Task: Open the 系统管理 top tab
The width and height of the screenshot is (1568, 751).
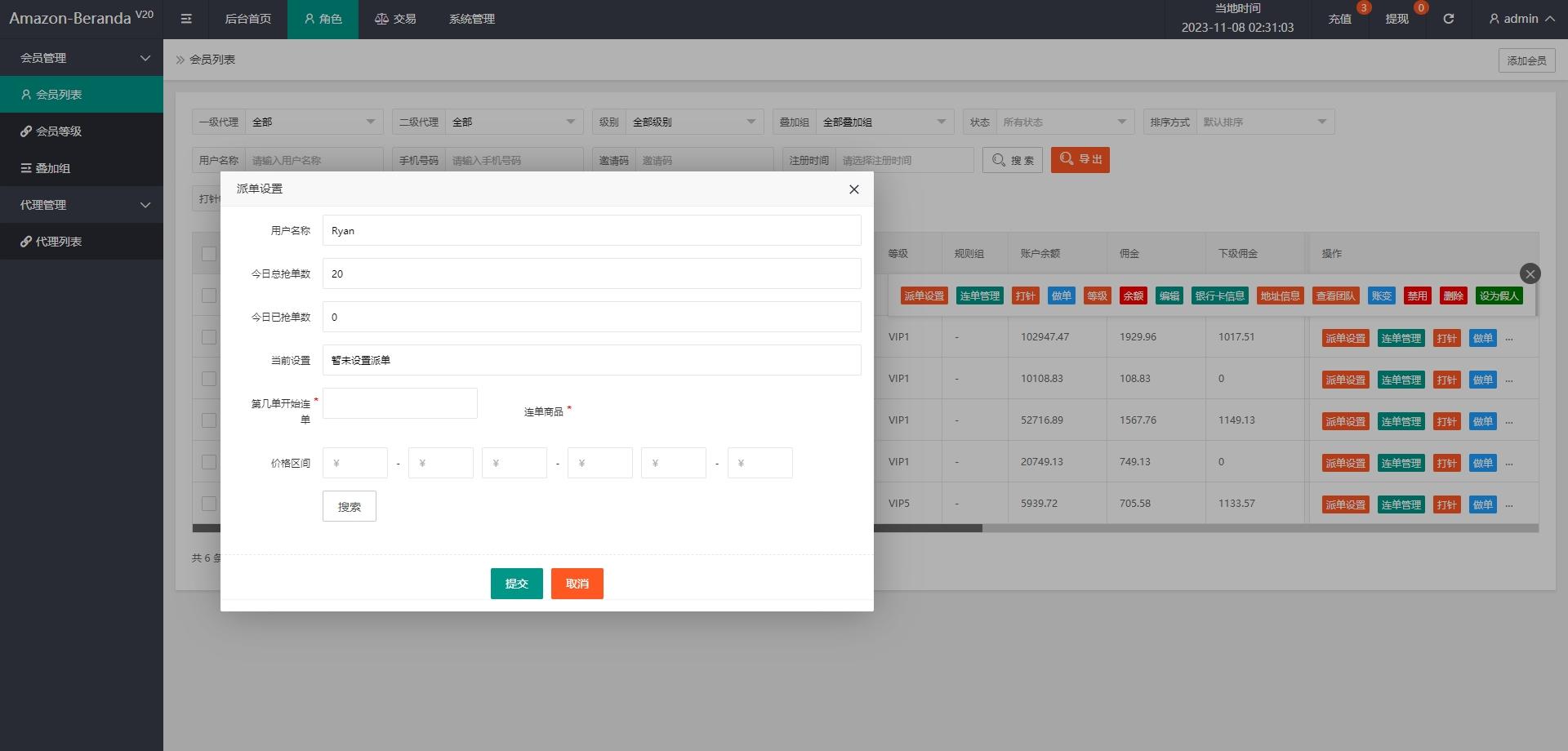Action: point(472,19)
